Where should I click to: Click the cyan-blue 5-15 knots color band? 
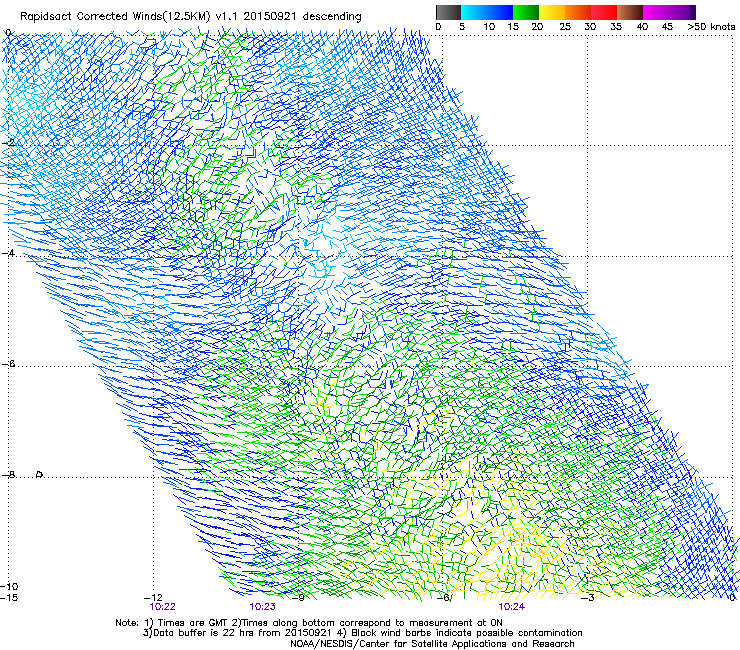[487, 12]
